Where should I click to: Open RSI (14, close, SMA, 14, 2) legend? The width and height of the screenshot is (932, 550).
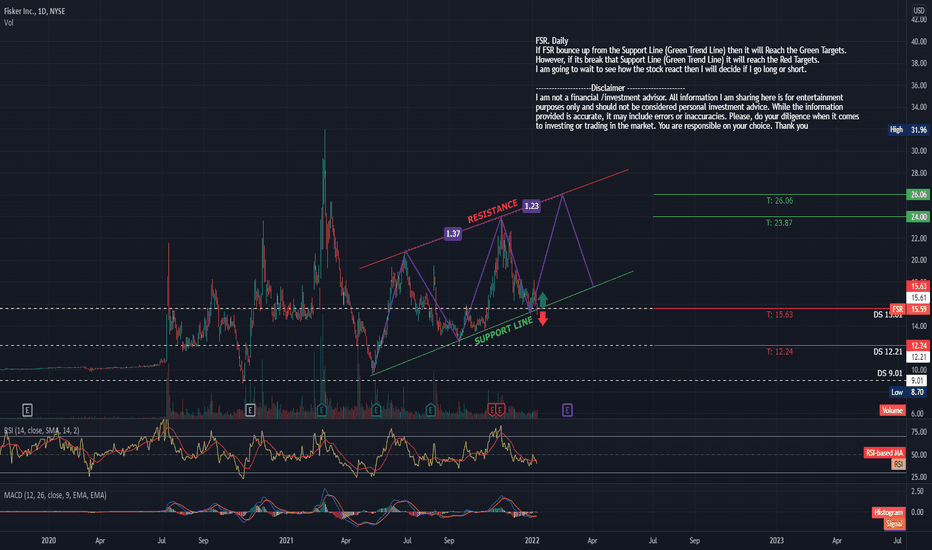[x=42, y=430]
